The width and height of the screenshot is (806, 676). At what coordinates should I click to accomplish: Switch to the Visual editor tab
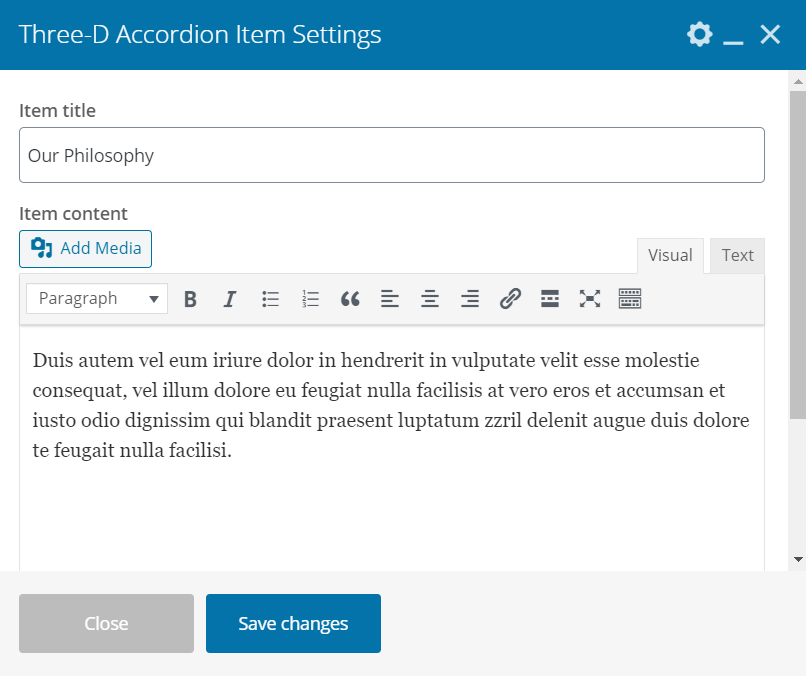coord(670,255)
